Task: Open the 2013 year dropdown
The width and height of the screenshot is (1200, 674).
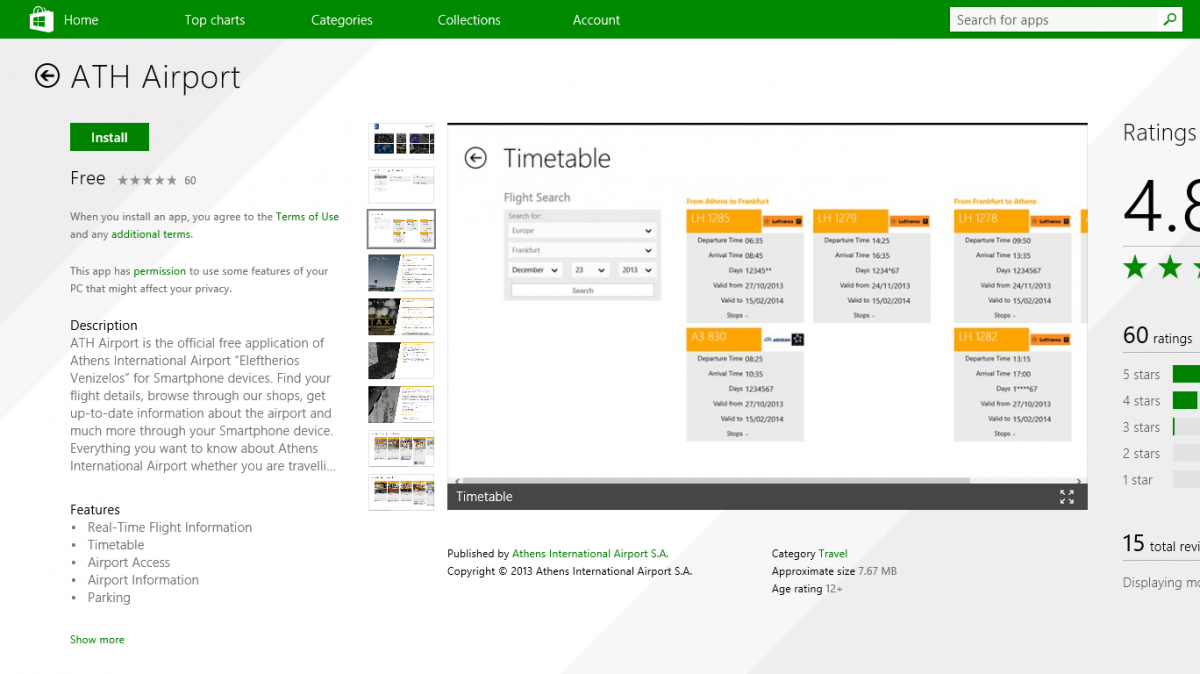Action: coord(636,270)
